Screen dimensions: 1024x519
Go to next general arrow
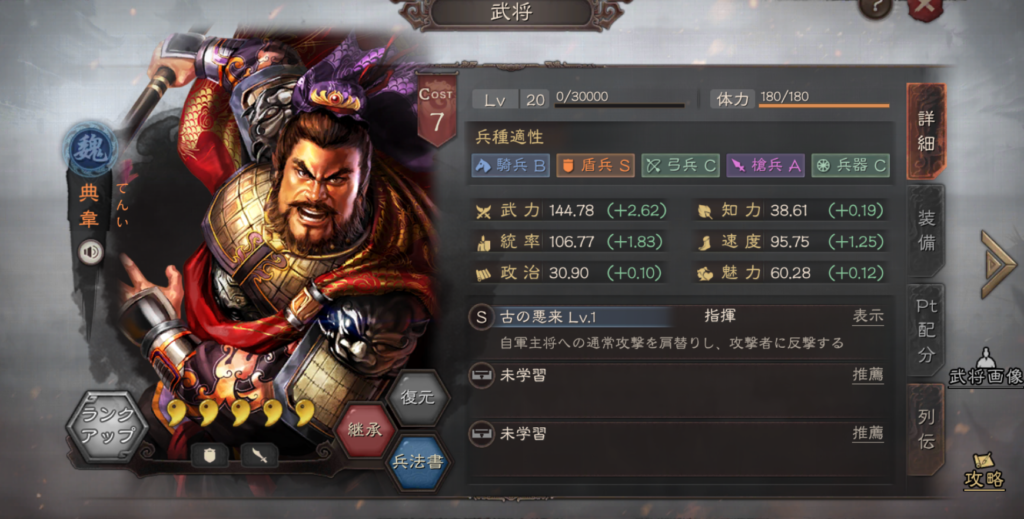coord(999,264)
